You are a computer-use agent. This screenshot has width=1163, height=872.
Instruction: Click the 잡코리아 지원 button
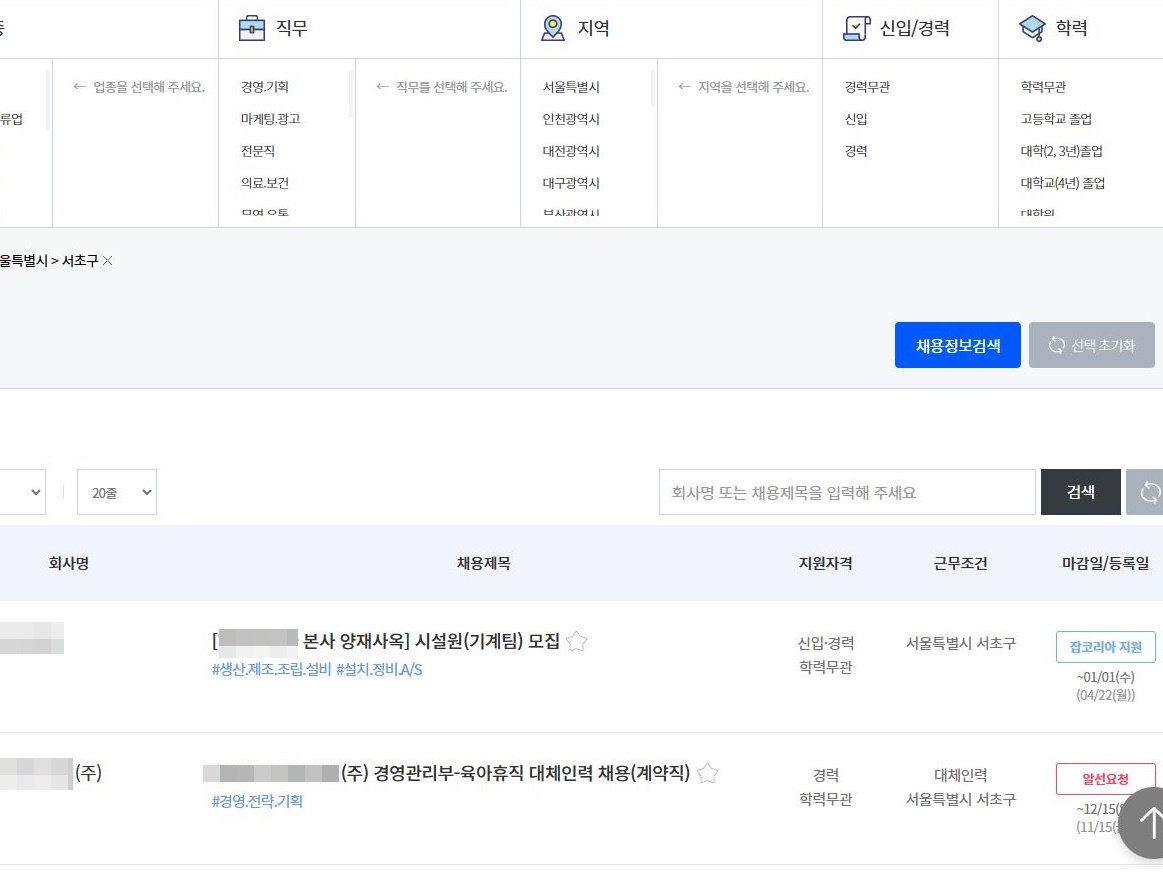click(1105, 647)
